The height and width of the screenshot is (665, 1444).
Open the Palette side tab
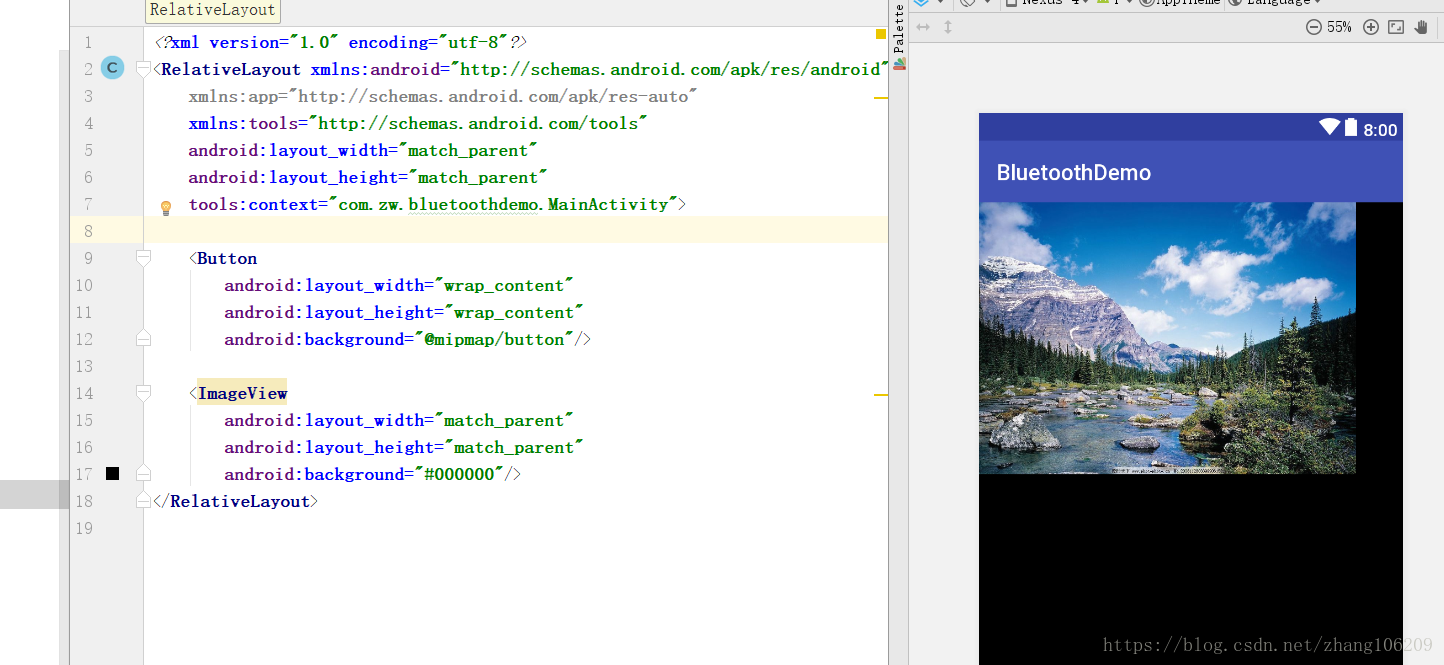pyautogui.click(x=899, y=36)
